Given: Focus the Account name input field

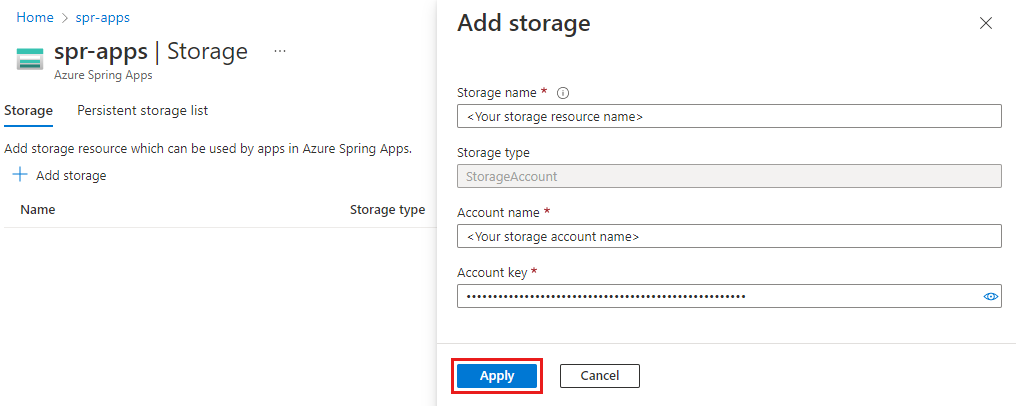Looking at the screenshot, I should (x=729, y=236).
